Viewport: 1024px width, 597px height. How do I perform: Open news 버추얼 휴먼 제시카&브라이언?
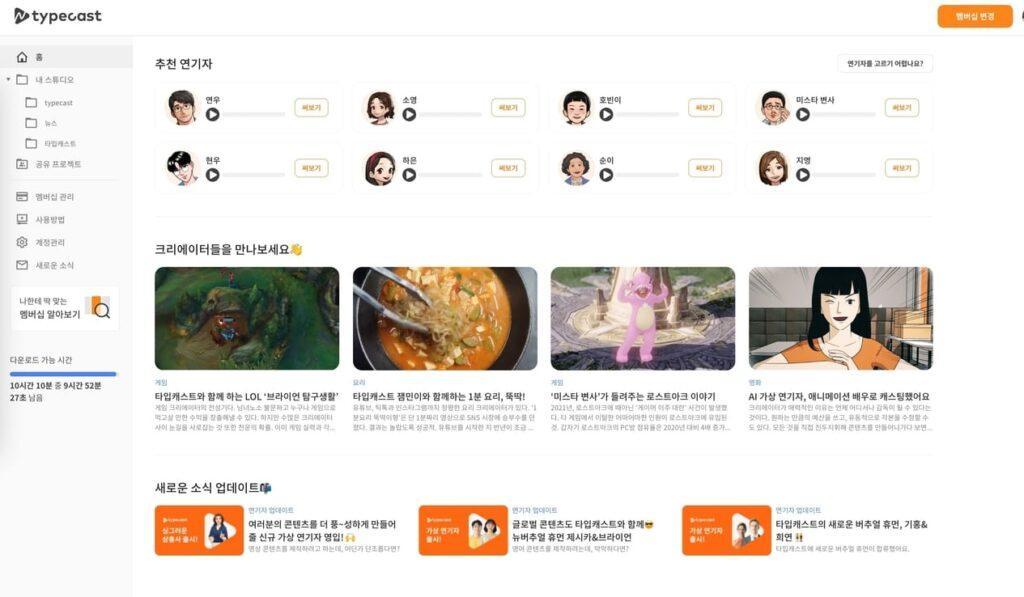583,530
